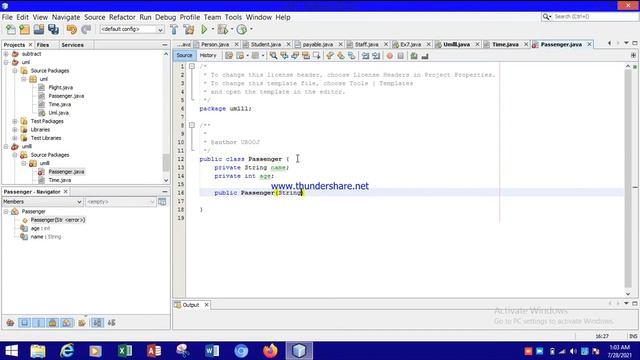This screenshot has height=360, width=640.
Task: Select Uml.java in the Projects tree
Action: tap(58, 113)
